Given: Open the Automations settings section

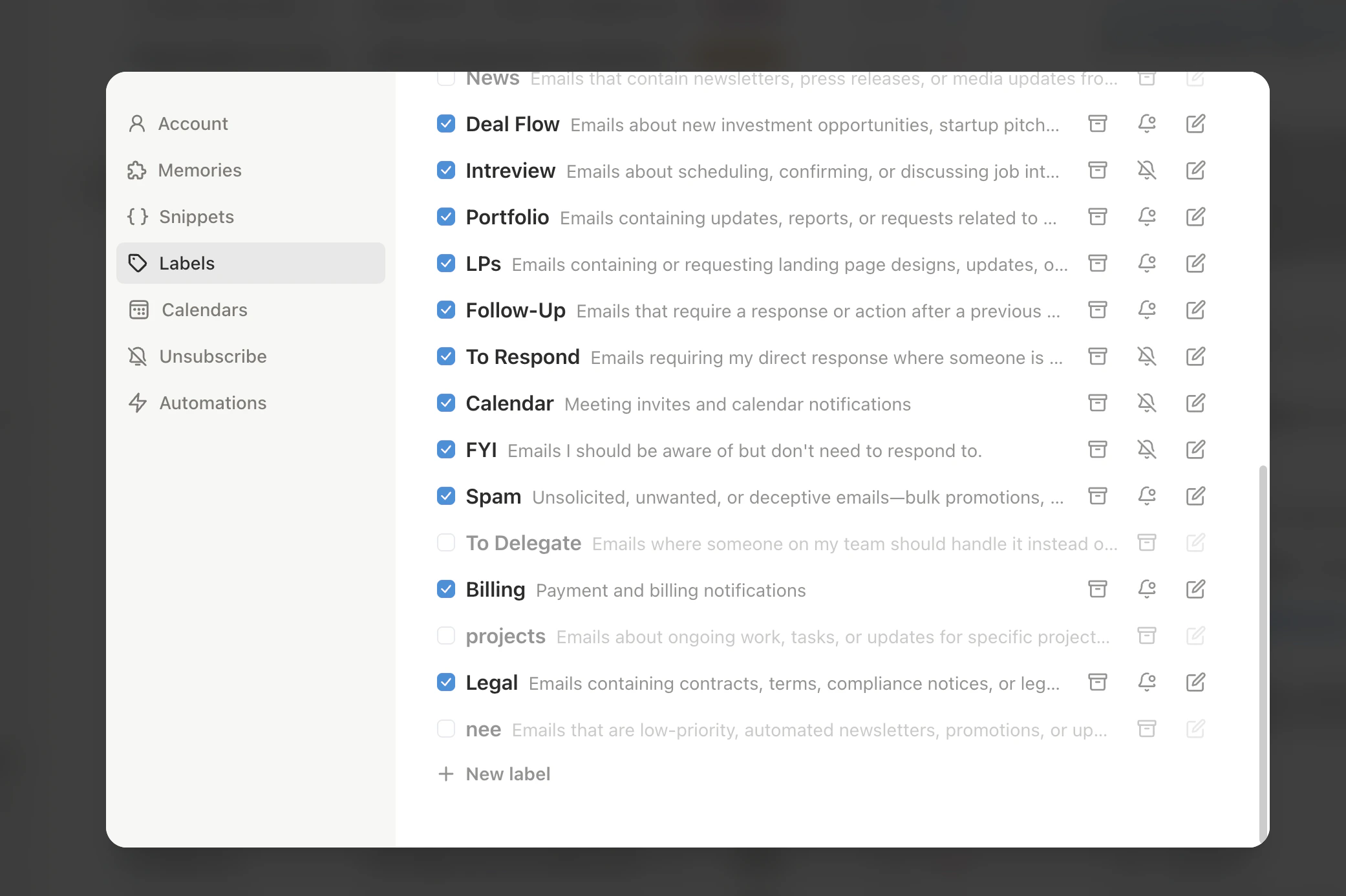Looking at the screenshot, I should coord(213,403).
